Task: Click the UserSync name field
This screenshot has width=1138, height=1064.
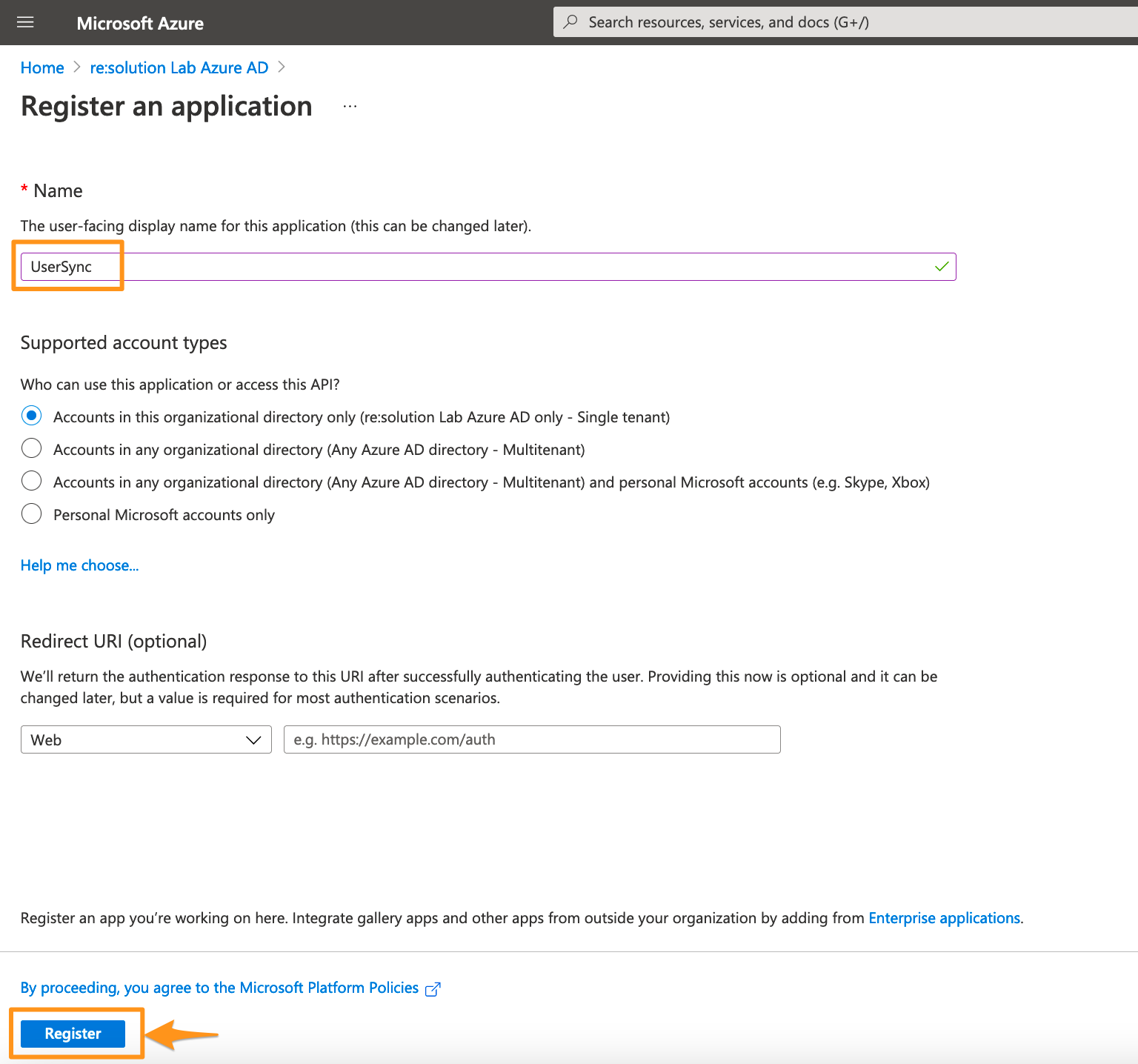Action: click(x=488, y=267)
